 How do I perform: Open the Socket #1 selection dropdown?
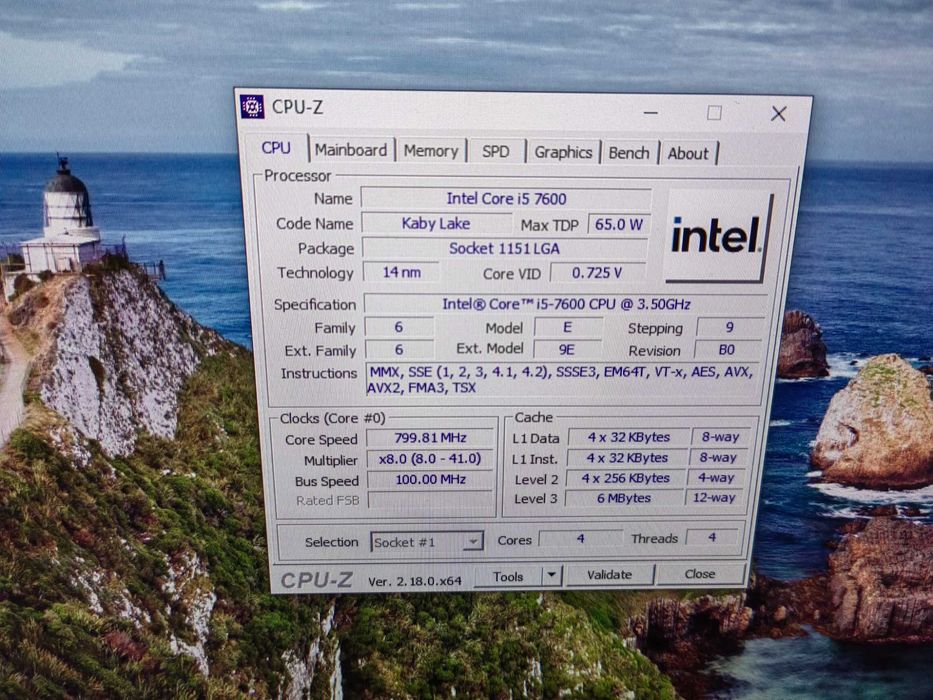[426, 542]
